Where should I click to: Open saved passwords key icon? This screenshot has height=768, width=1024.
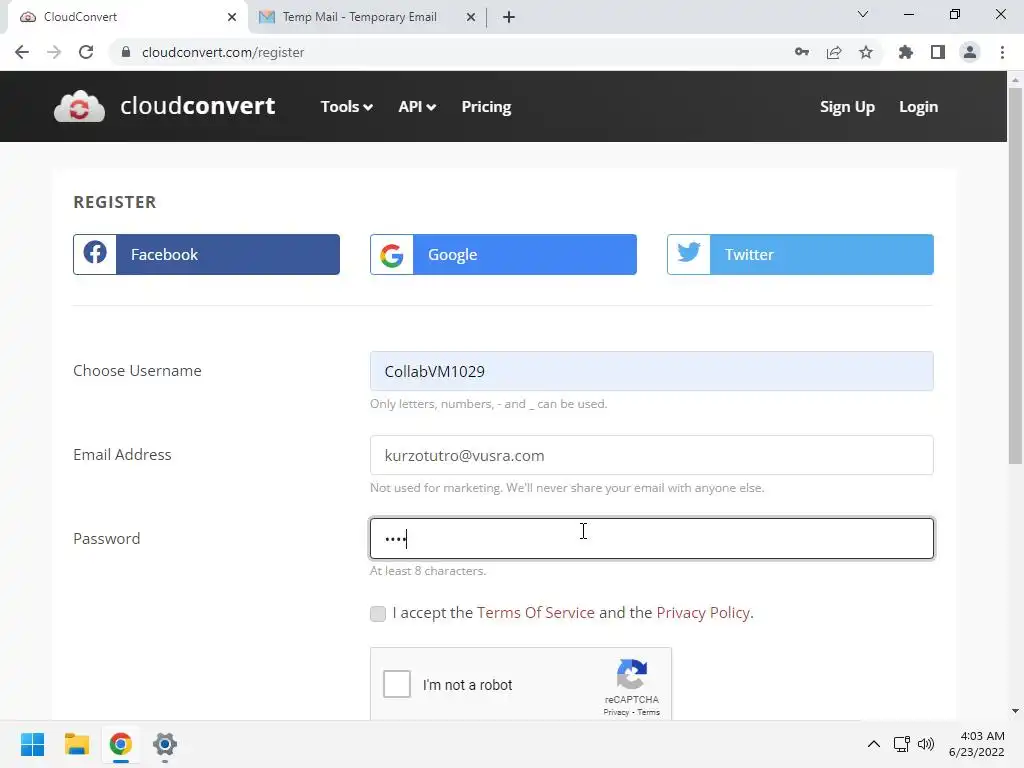click(x=802, y=52)
